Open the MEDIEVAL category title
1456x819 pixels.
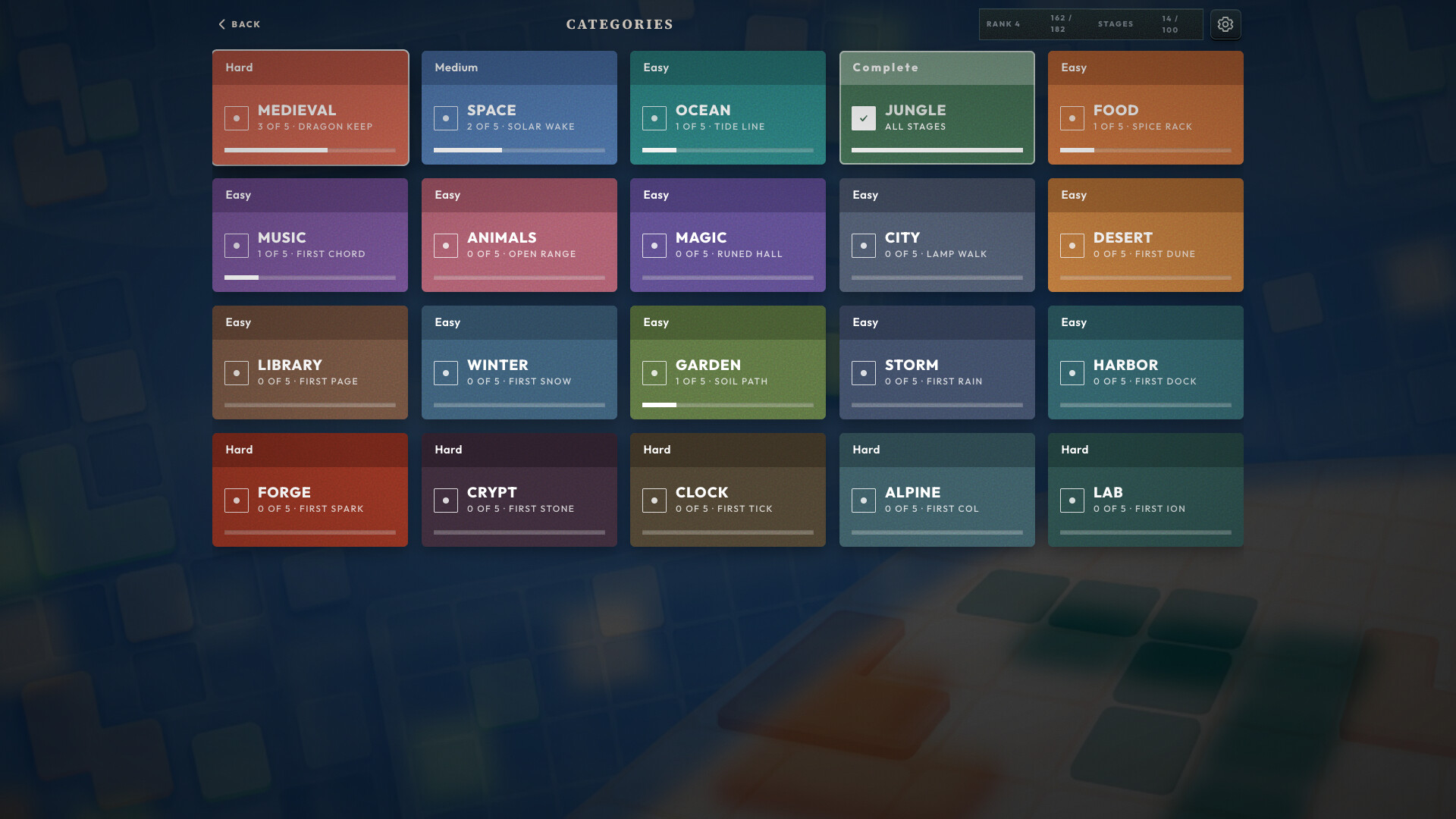297,111
